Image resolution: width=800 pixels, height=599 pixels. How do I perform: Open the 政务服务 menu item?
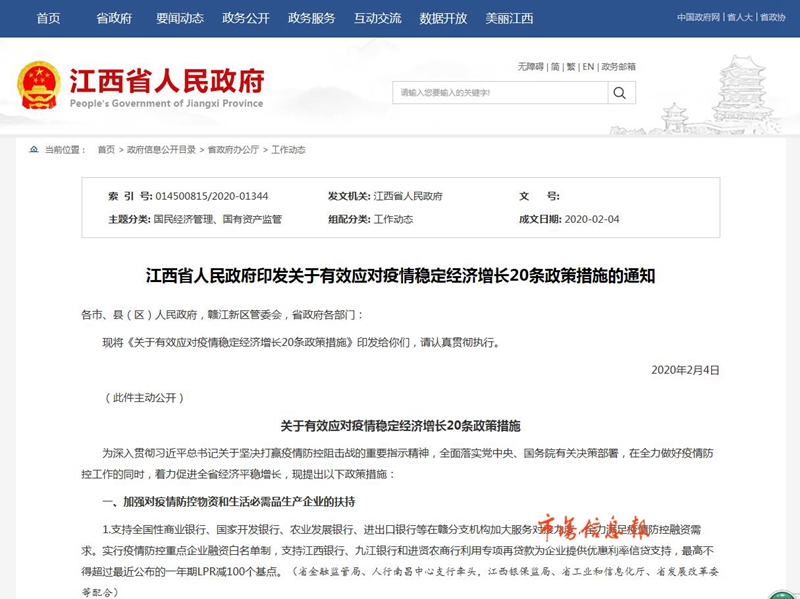click(312, 18)
